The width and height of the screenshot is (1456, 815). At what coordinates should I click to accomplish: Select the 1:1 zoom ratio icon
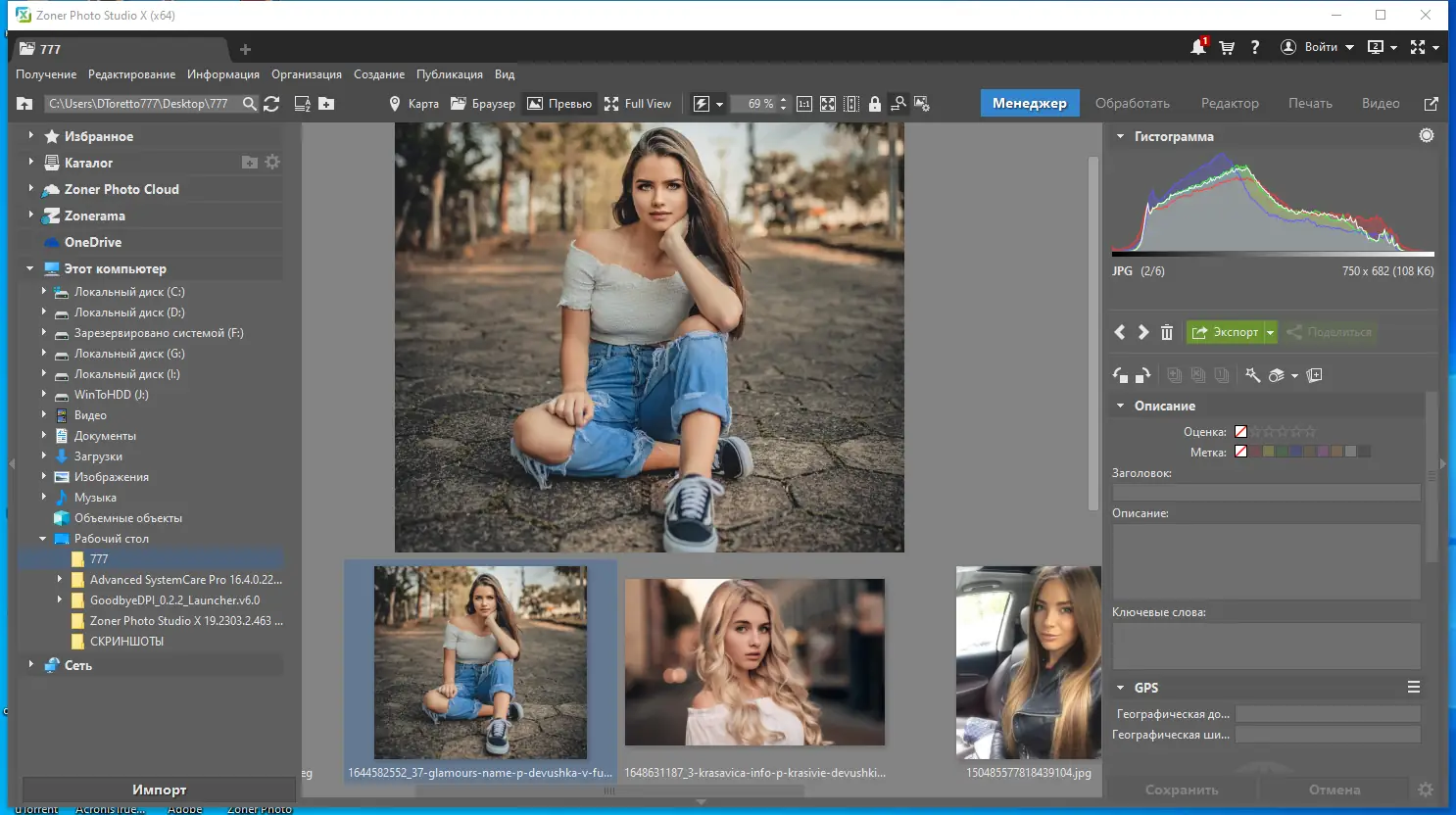tap(803, 103)
